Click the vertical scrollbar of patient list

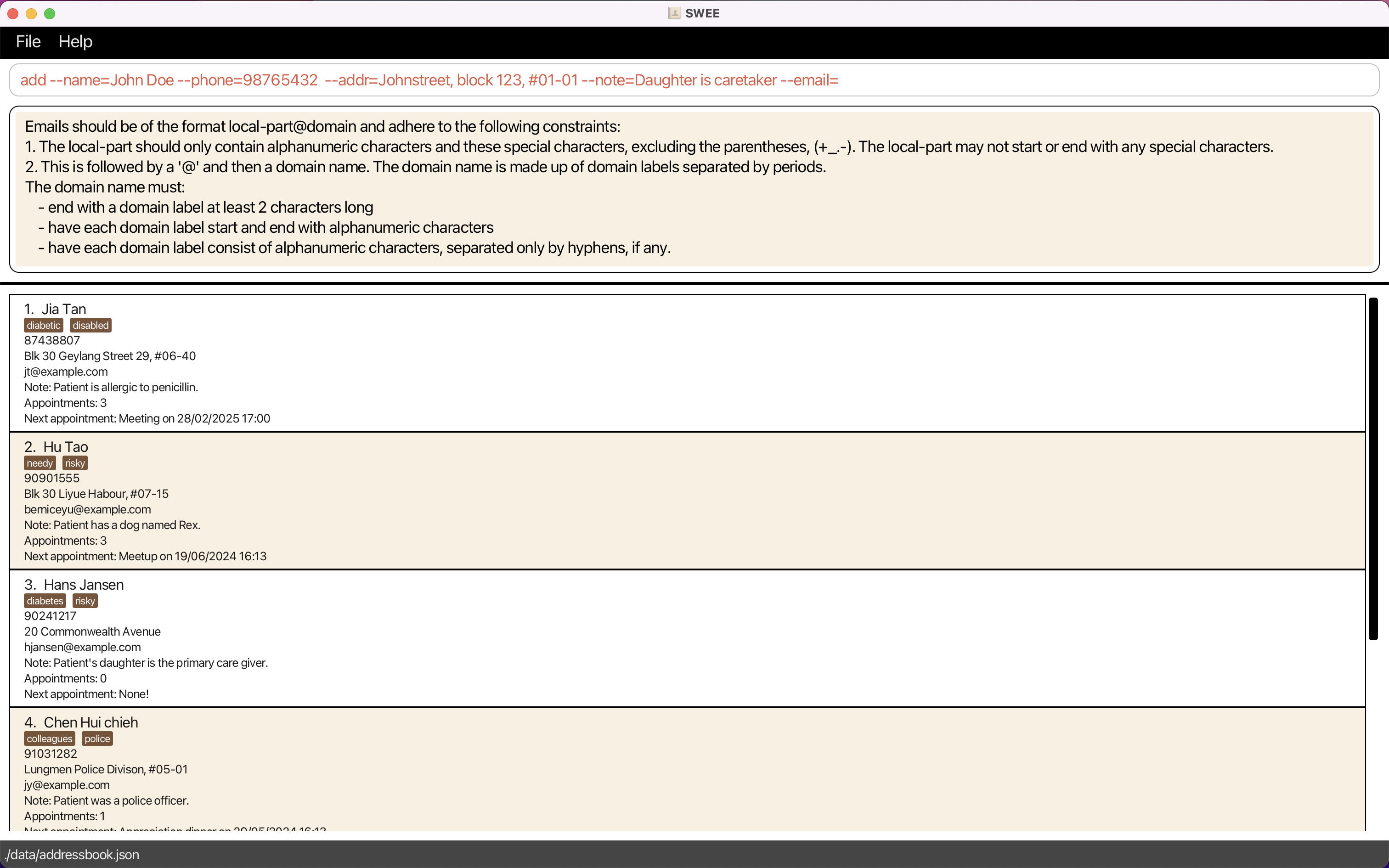click(x=1373, y=468)
